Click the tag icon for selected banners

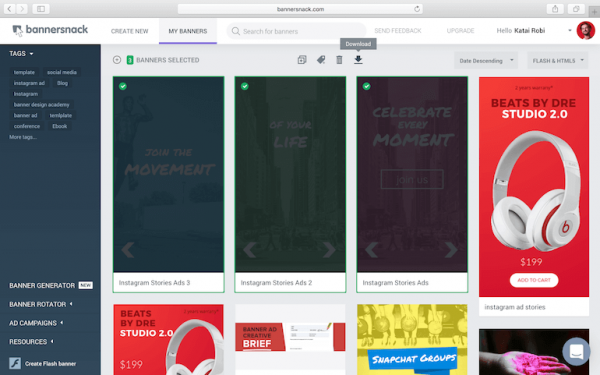321,60
